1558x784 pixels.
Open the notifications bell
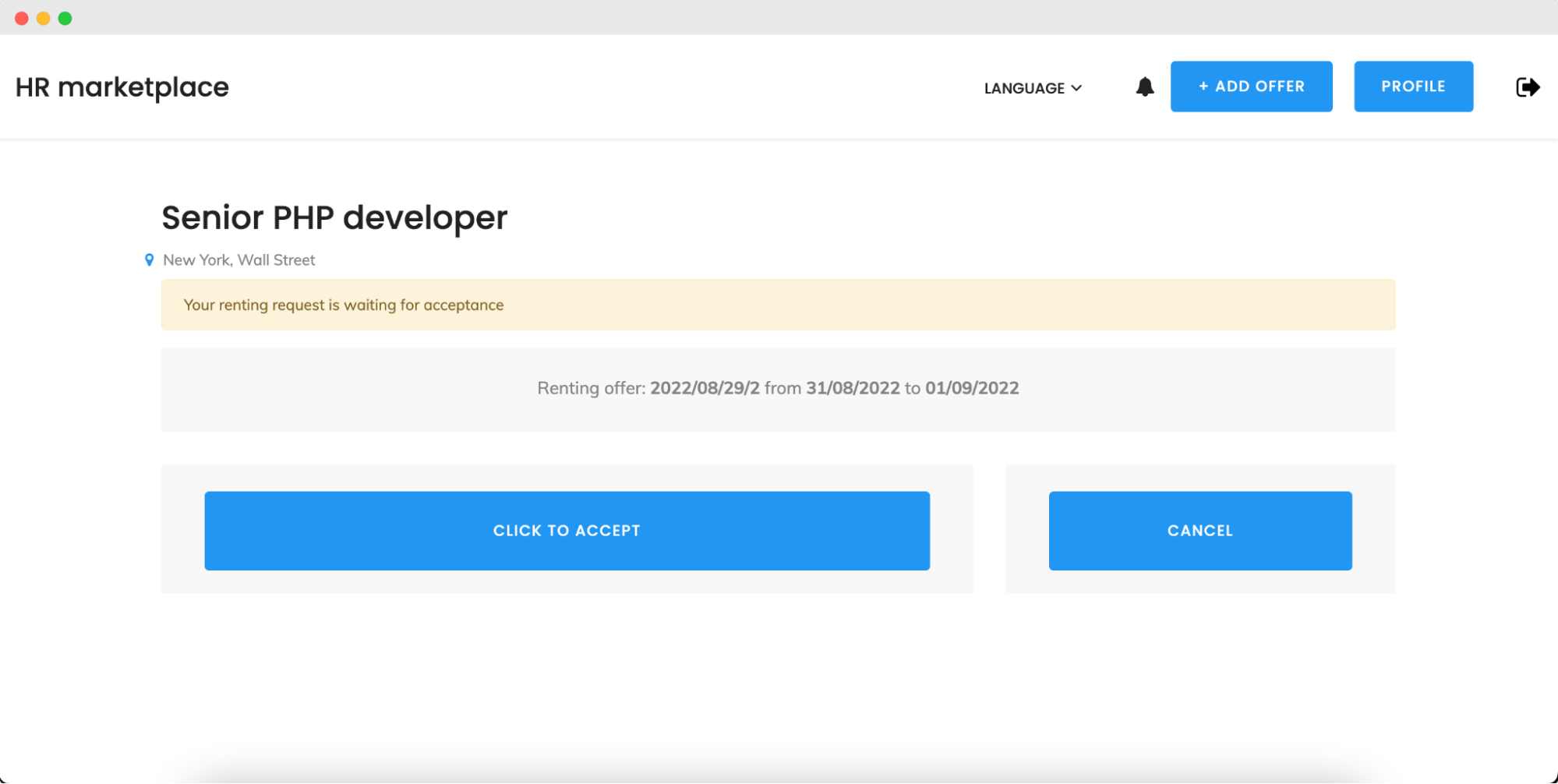click(x=1144, y=87)
